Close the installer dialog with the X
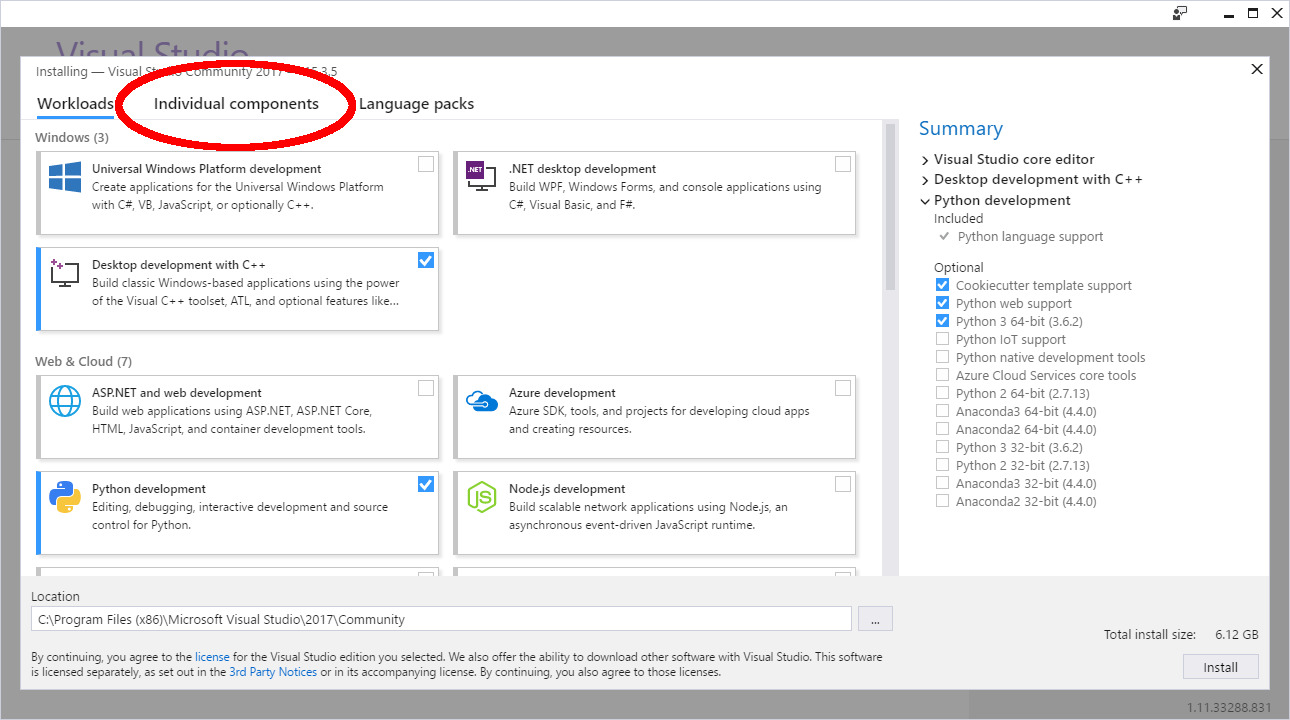Image resolution: width=1290 pixels, height=720 pixels. click(1257, 69)
